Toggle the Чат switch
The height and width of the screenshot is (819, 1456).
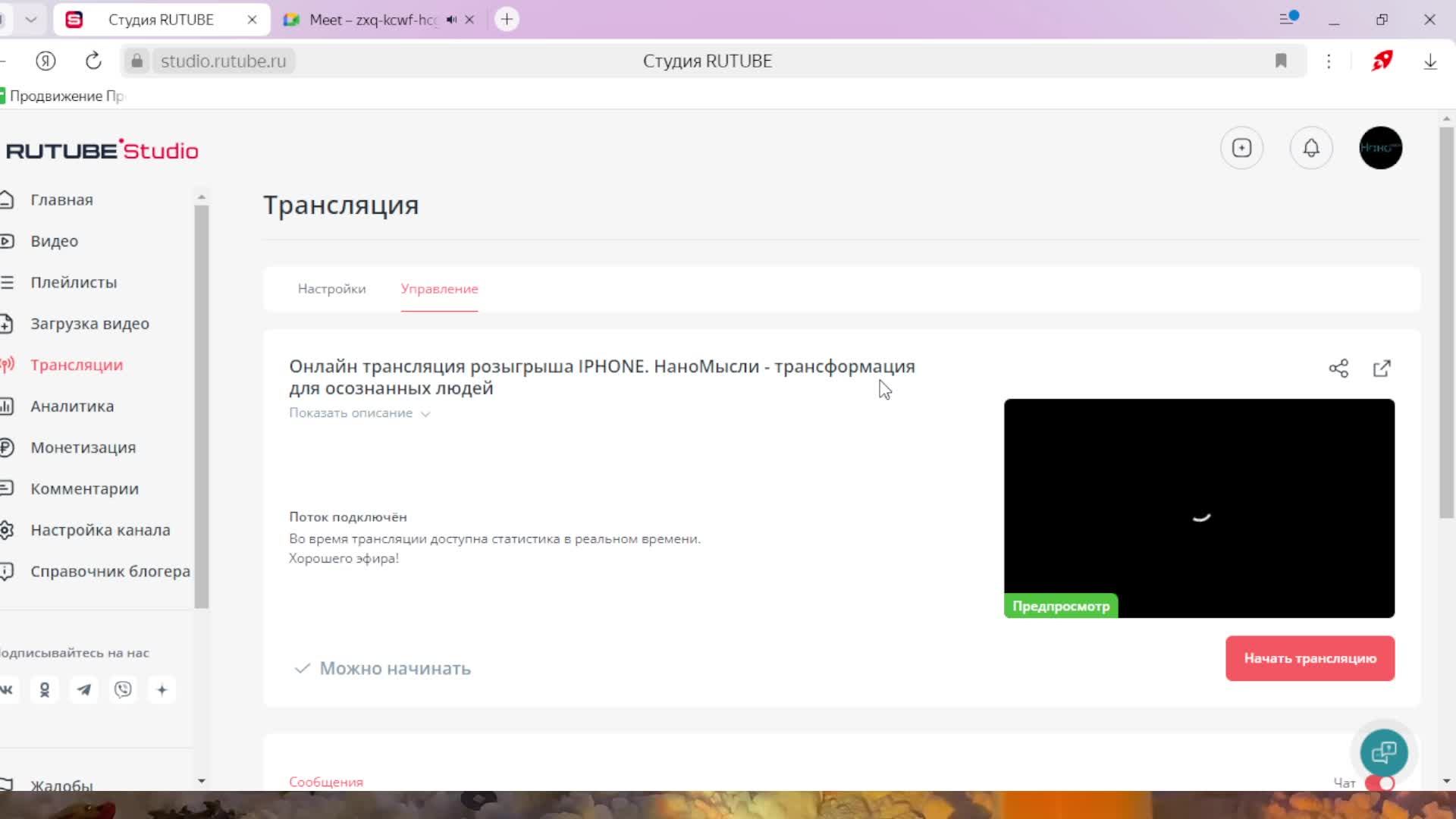pos(1379,783)
